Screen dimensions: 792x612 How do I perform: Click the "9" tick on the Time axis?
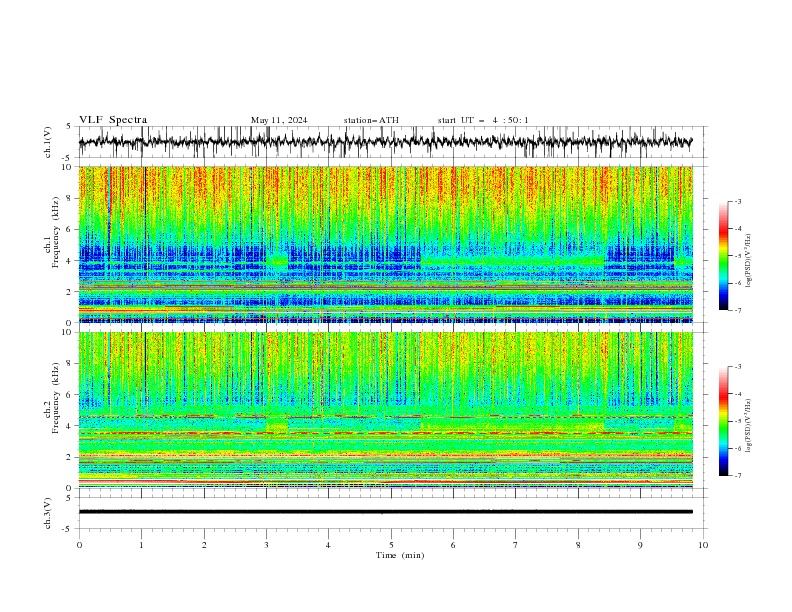(640, 545)
